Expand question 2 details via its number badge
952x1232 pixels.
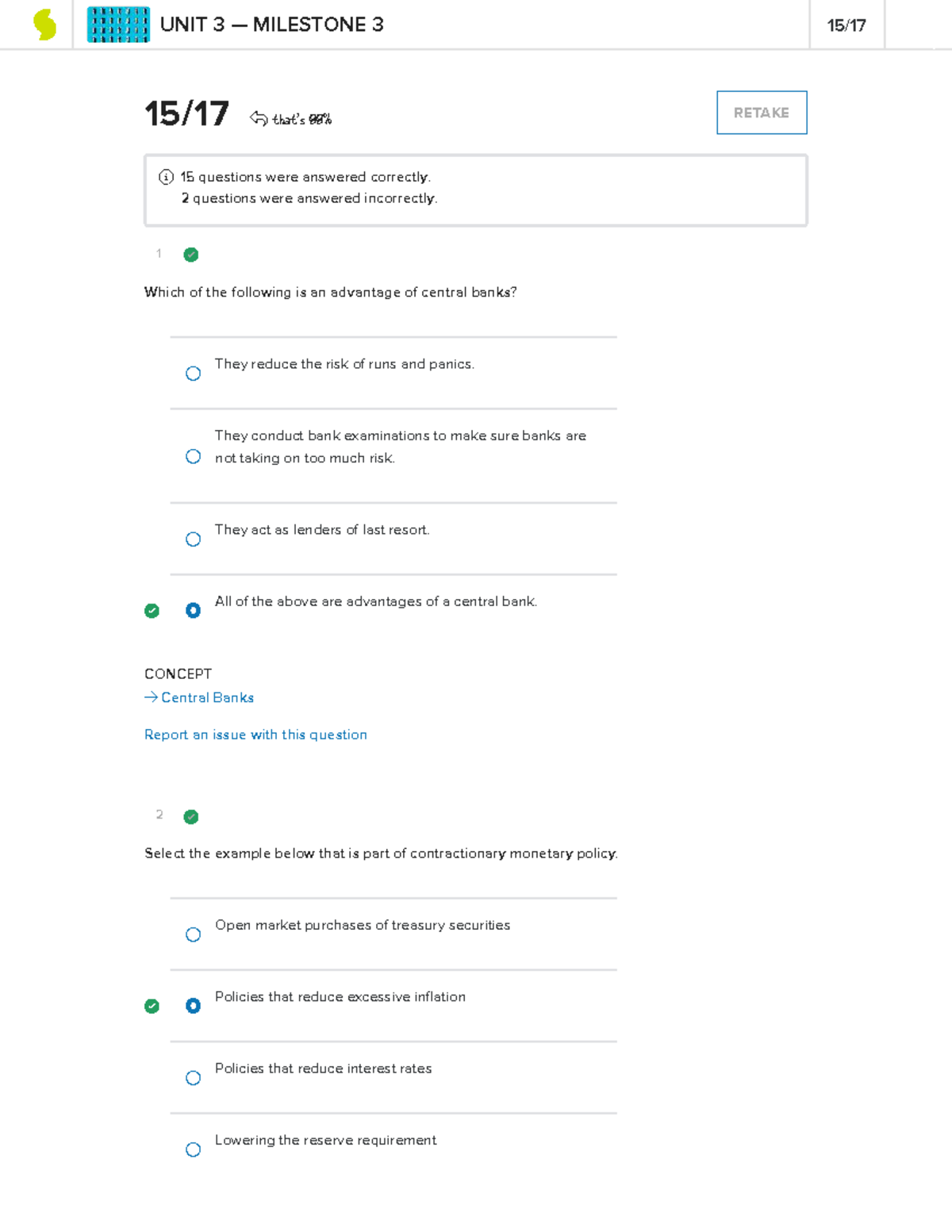click(x=159, y=816)
